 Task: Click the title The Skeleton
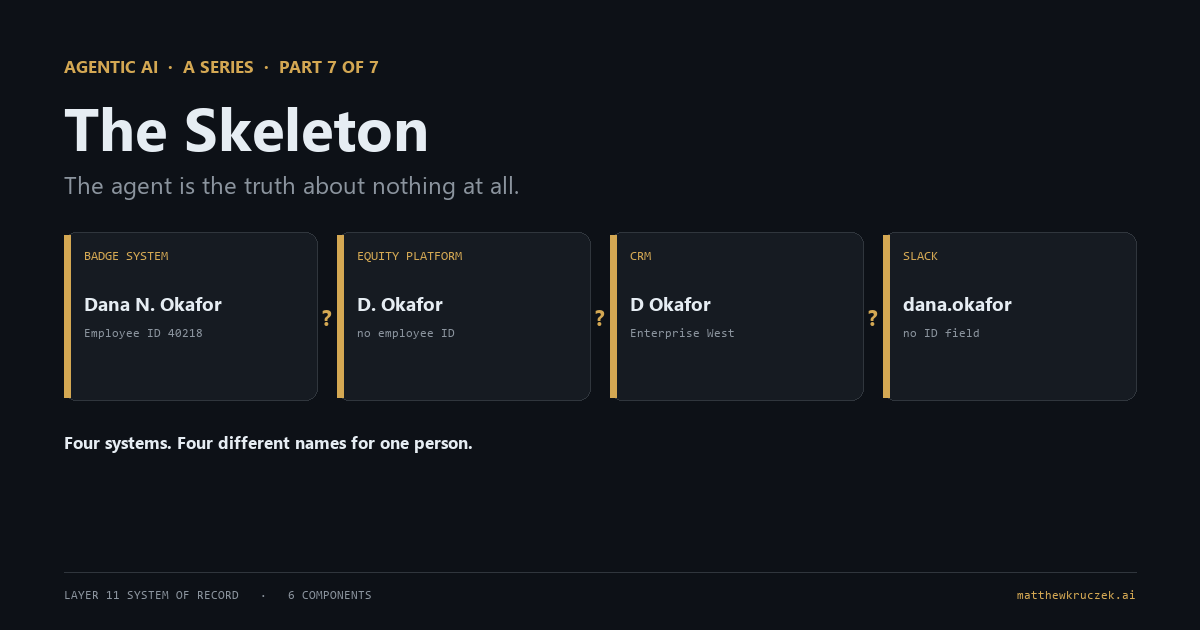pyautogui.click(x=246, y=131)
